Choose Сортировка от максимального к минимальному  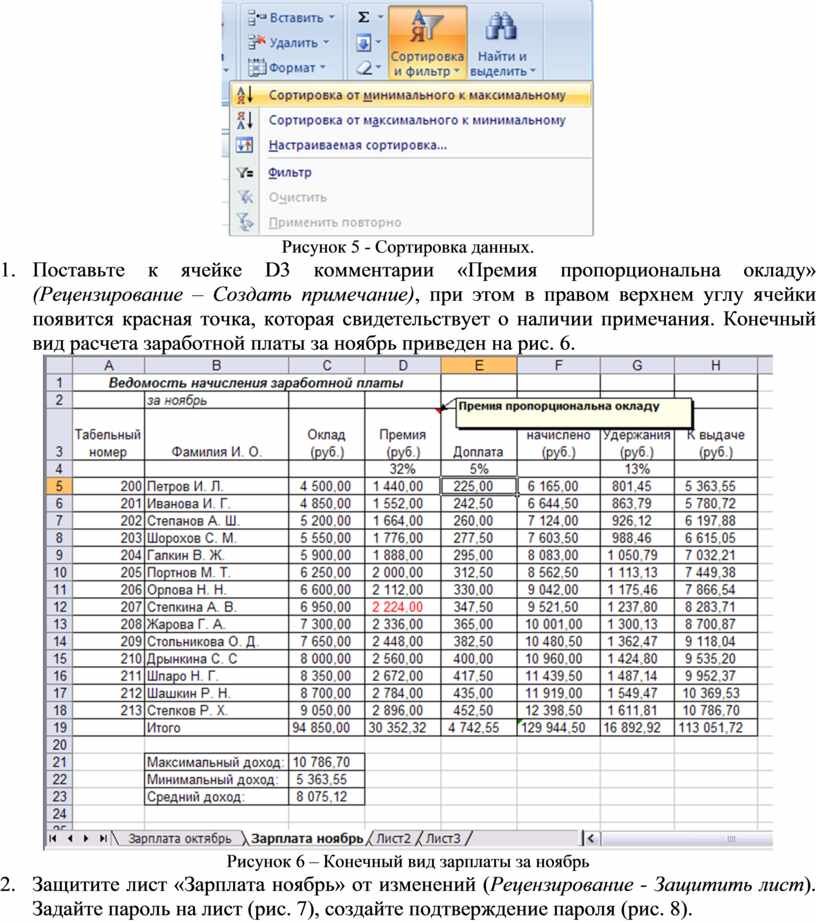coord(411,120)
